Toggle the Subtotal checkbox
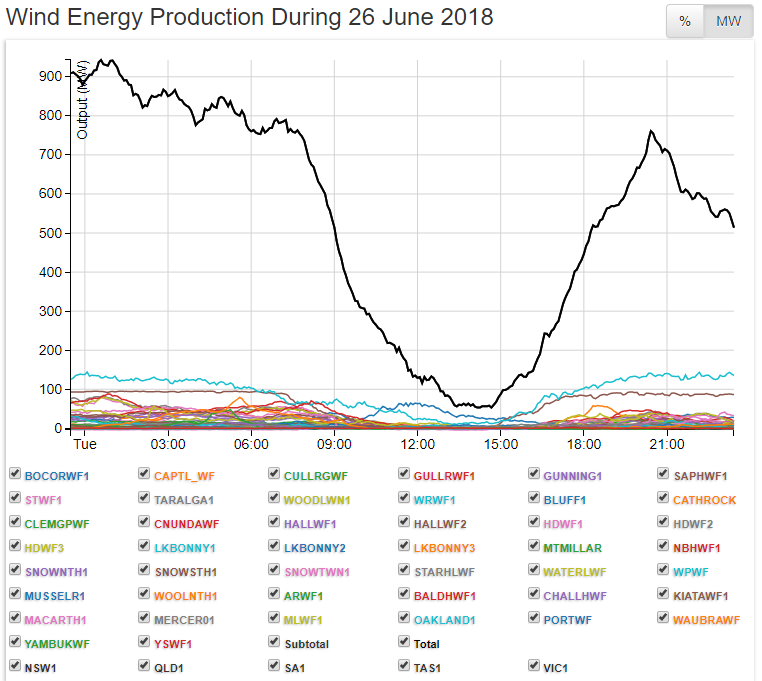762x681 pixels. coord(274,643)
